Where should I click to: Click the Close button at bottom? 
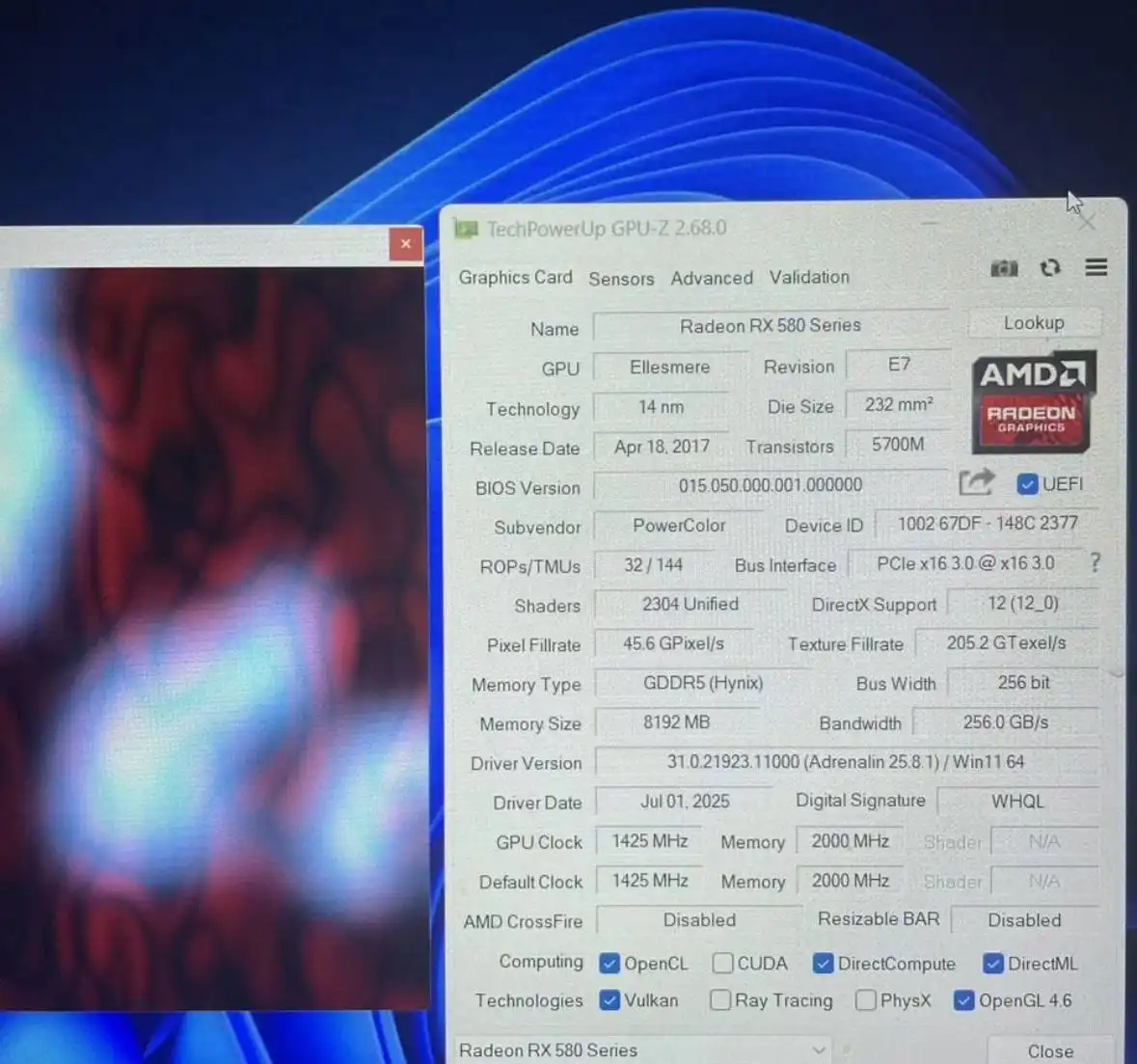pyautogui.click(x=1050, y=1050)
